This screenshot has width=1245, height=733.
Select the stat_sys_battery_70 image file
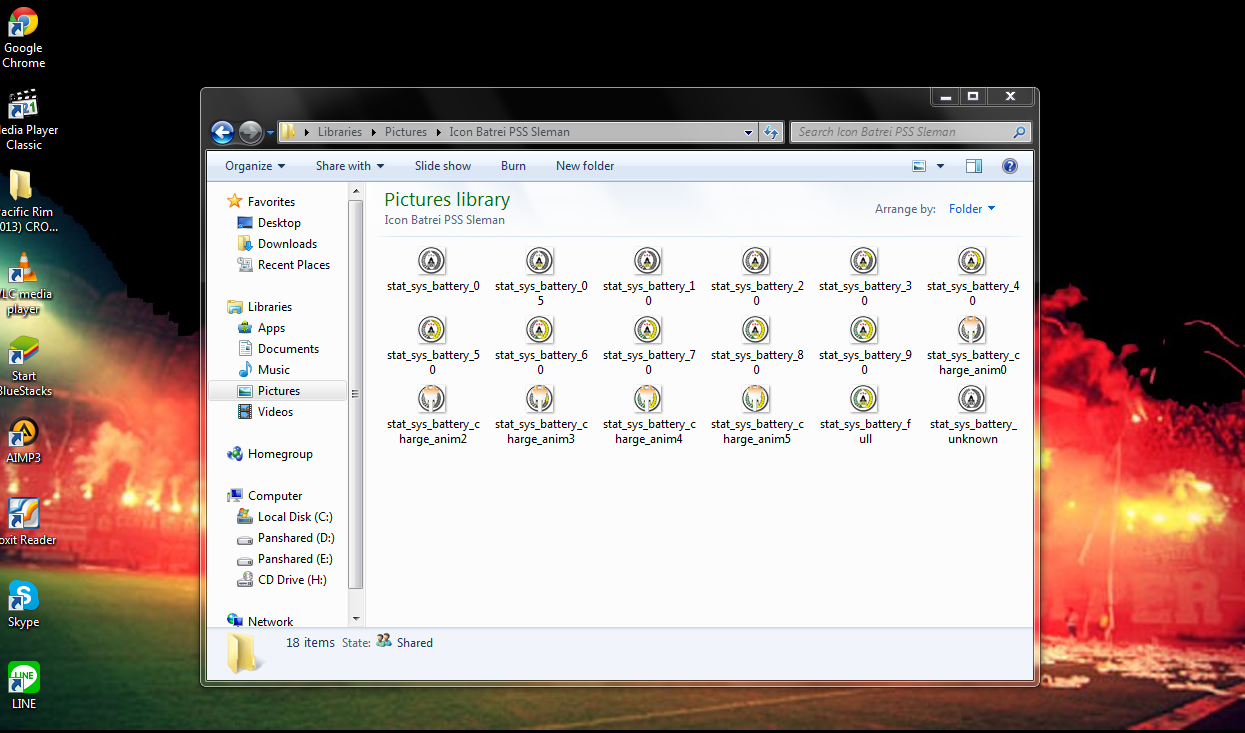648,346
